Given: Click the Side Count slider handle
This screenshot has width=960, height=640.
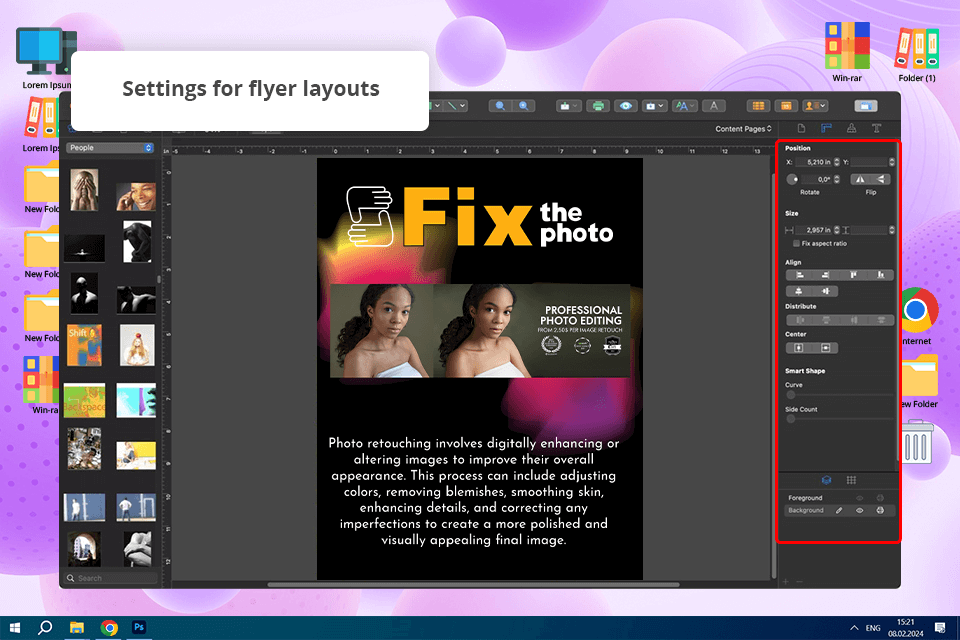Looking at the screenshot, I should pos(790,419).
